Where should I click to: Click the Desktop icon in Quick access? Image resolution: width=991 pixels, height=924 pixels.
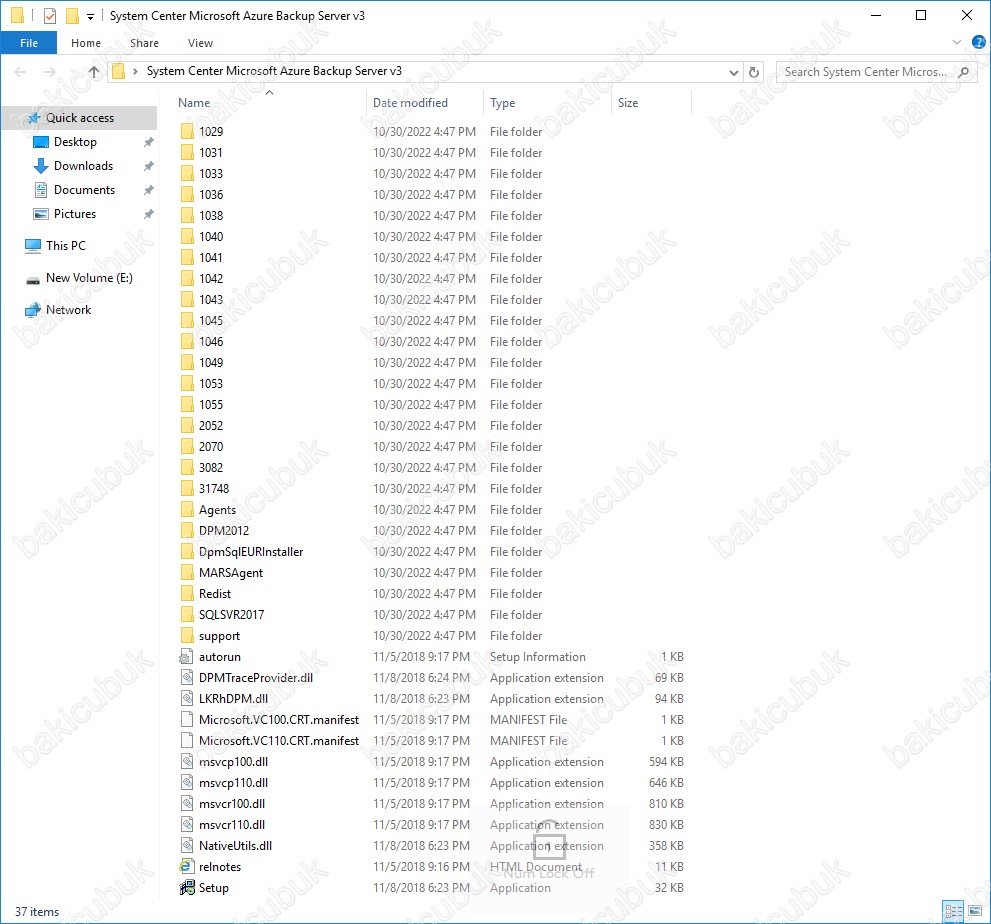coord(40,142)
